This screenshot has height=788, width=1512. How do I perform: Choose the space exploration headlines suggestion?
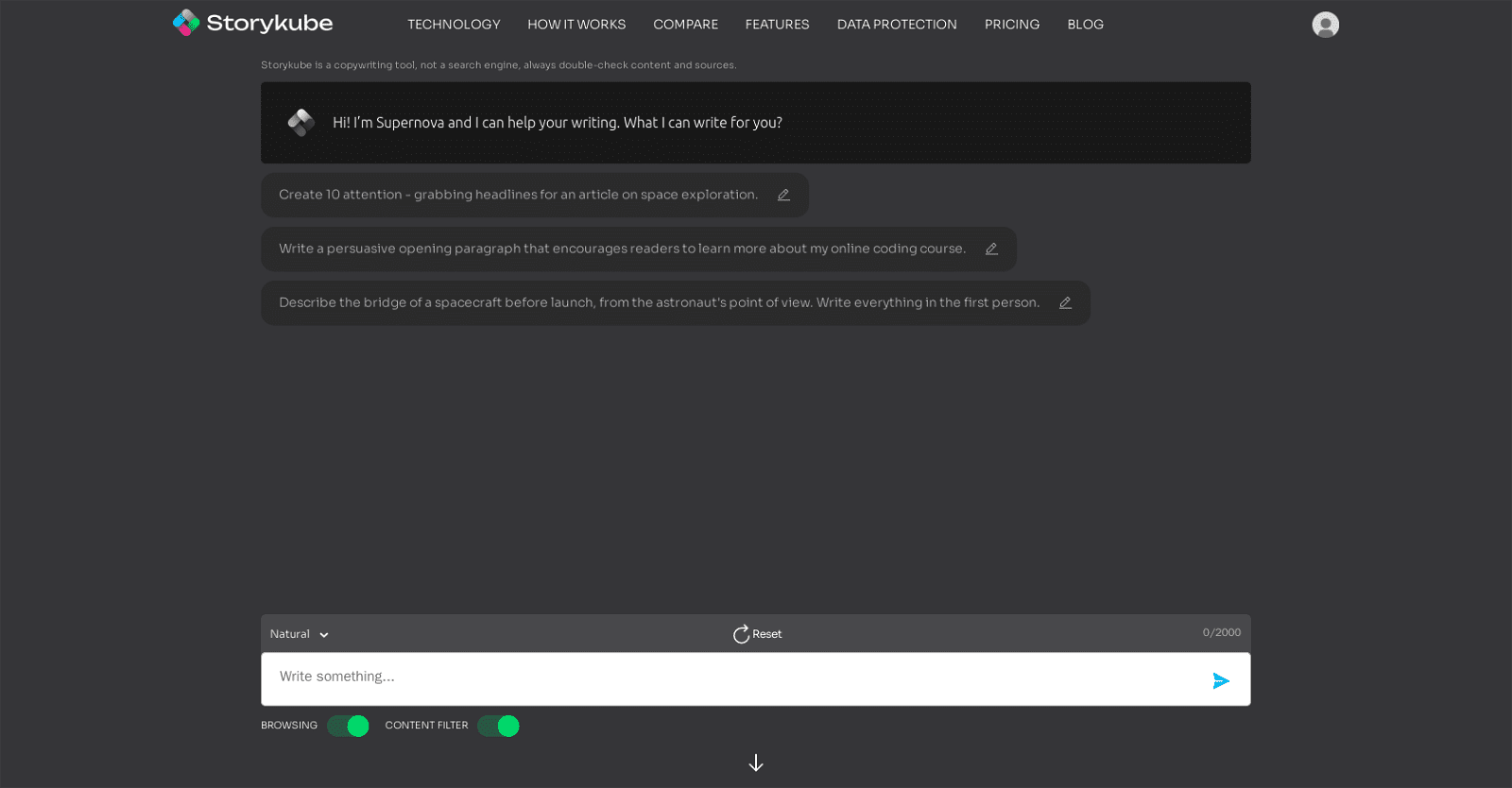(x=518, y=196)
